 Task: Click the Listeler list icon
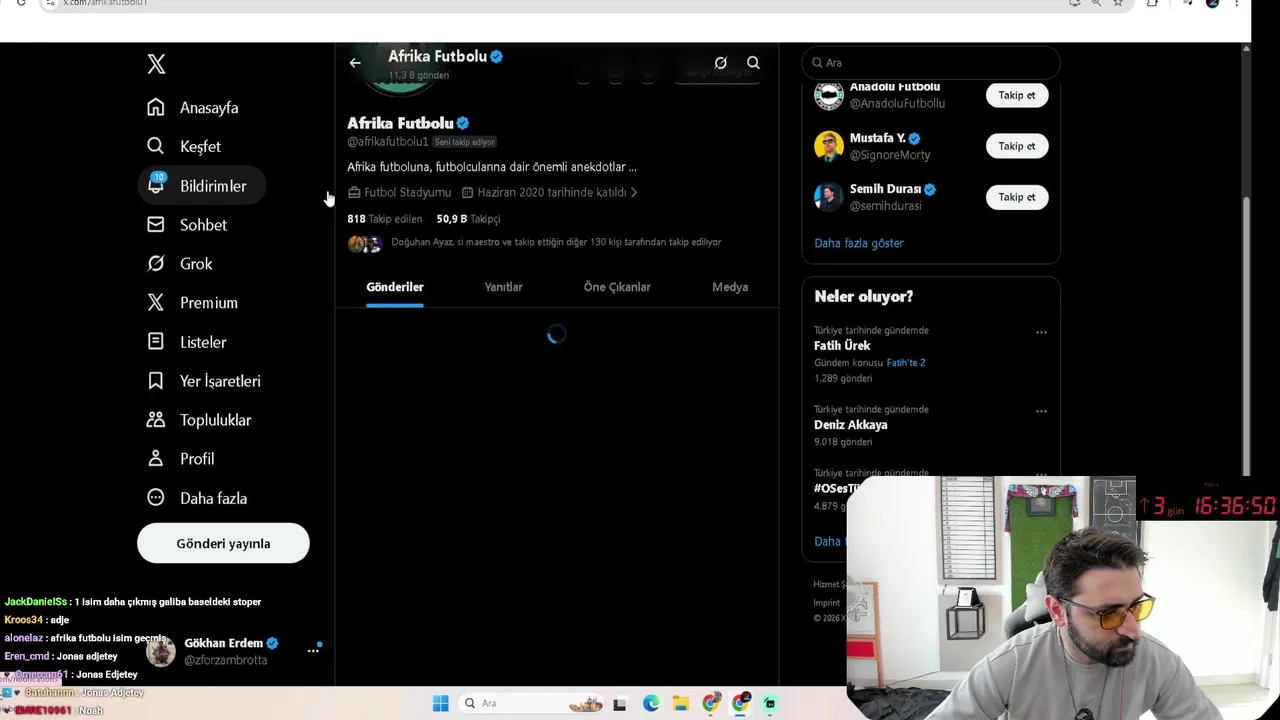point(155,342)
